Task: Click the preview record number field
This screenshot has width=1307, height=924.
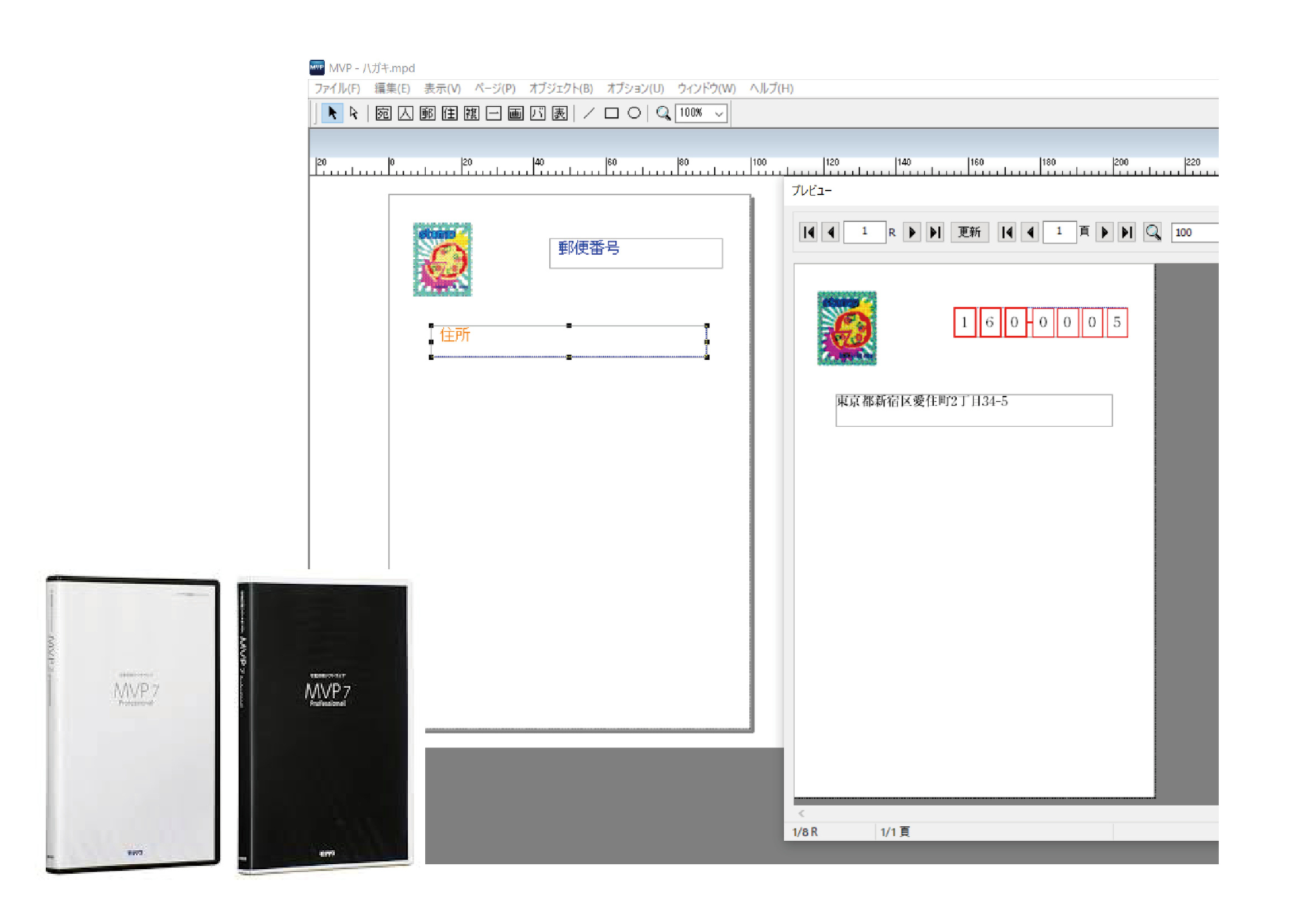Action: [864, 232]
